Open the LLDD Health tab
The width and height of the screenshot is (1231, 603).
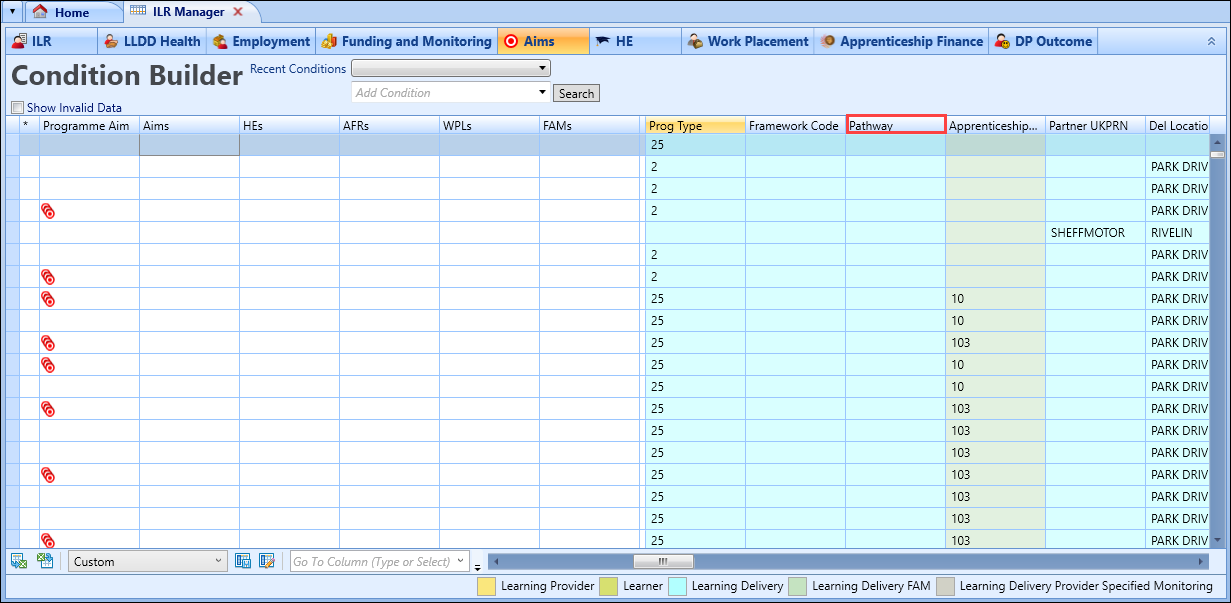154,41
